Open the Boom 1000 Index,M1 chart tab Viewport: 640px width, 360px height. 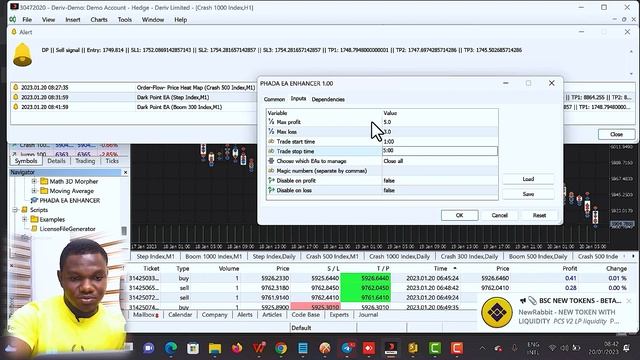(213, 256)
